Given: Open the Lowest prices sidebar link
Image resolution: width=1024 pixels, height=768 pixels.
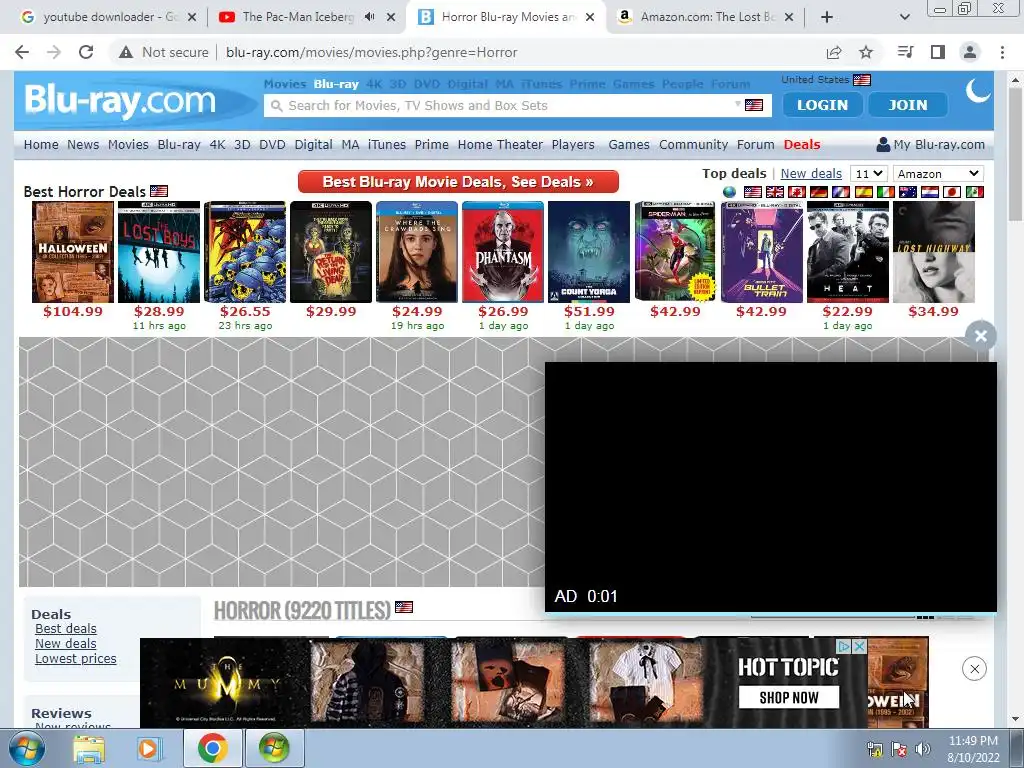Looking at the screenshot, I should click(x=76, y=658).
